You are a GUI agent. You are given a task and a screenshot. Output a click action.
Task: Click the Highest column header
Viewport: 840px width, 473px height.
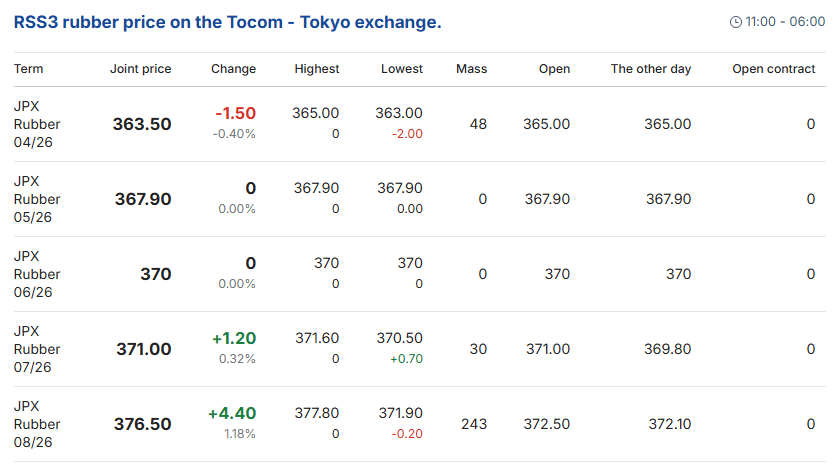pos(316,69)
